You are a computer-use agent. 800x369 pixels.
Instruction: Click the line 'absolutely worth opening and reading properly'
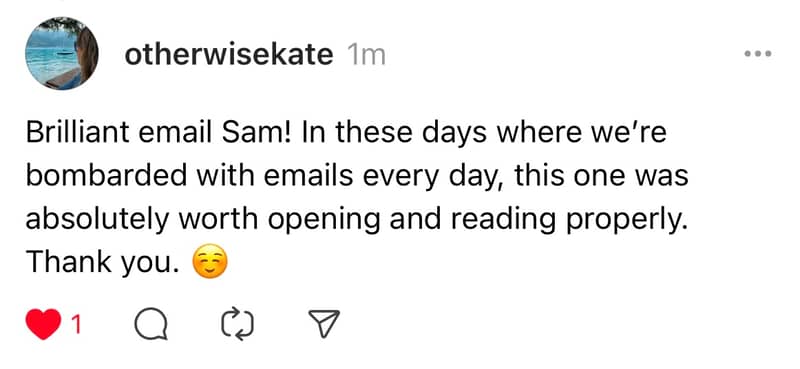click(353, 220)
